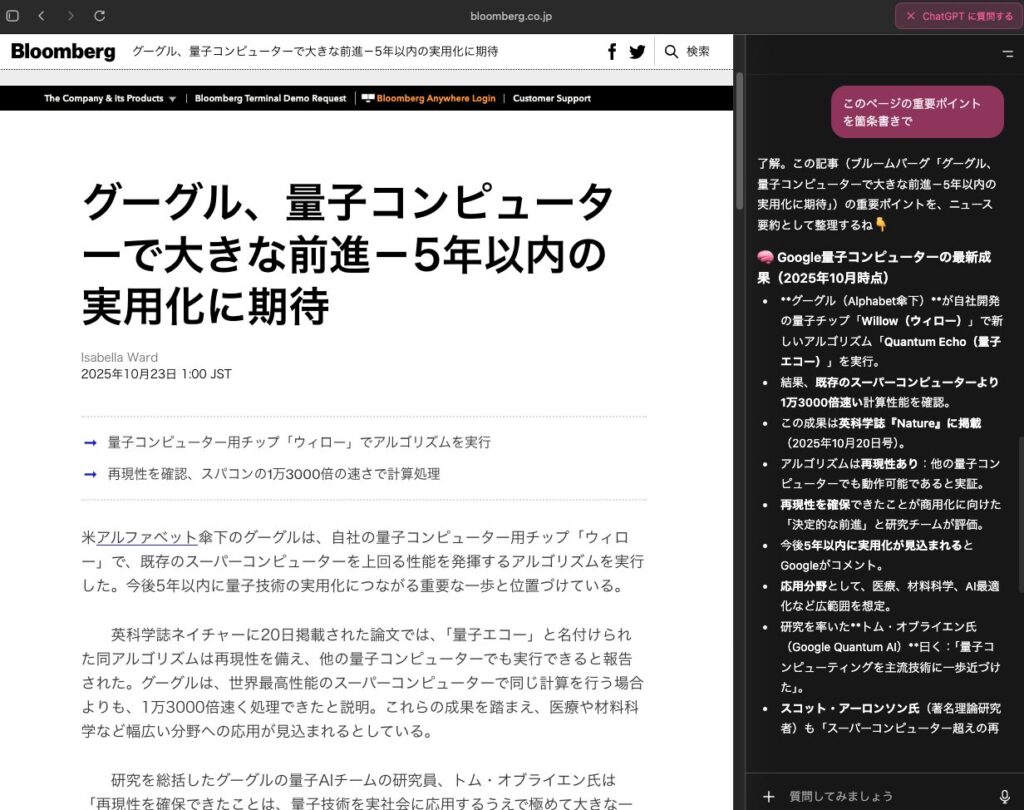Open Bloomberg Terminal Demo Request
Screen dimensions: 1024x810
point(270,99)
